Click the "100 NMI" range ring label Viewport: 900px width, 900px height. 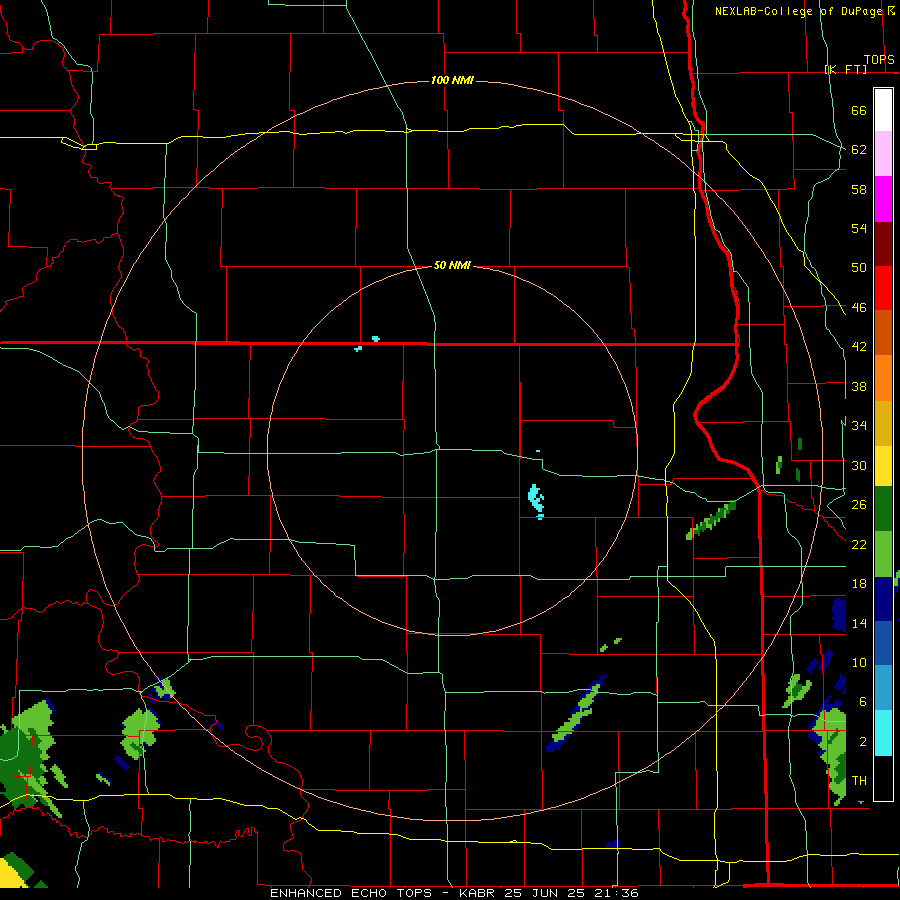tap(452, 80)
